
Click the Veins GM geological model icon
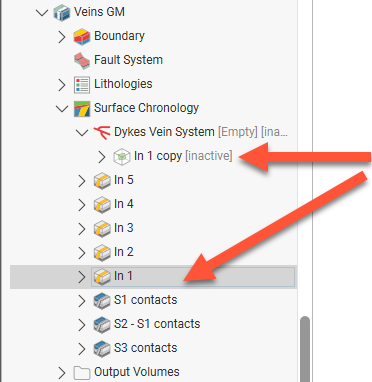[62, 12]
